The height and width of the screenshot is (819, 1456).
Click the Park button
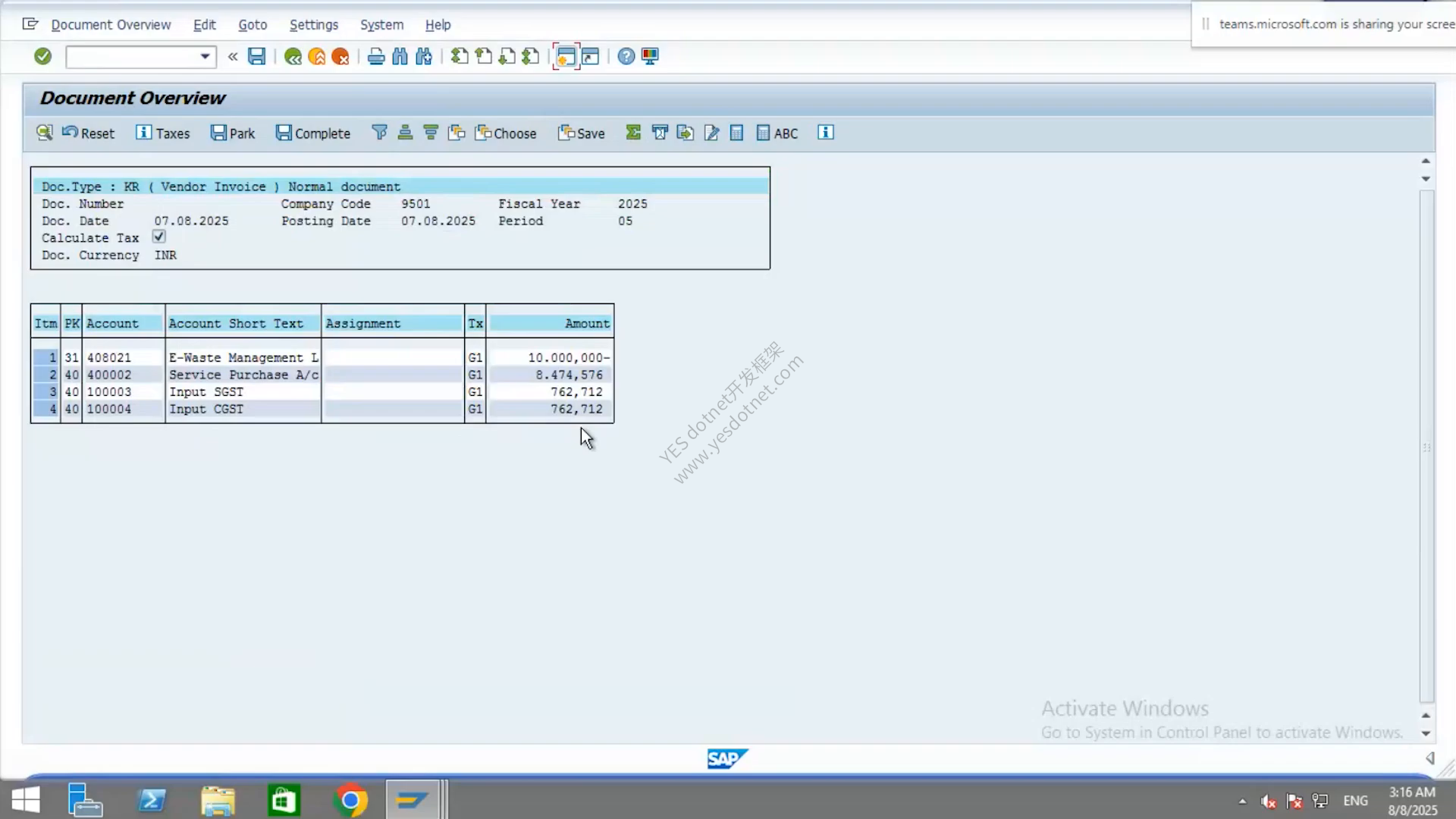coord(233,133)
